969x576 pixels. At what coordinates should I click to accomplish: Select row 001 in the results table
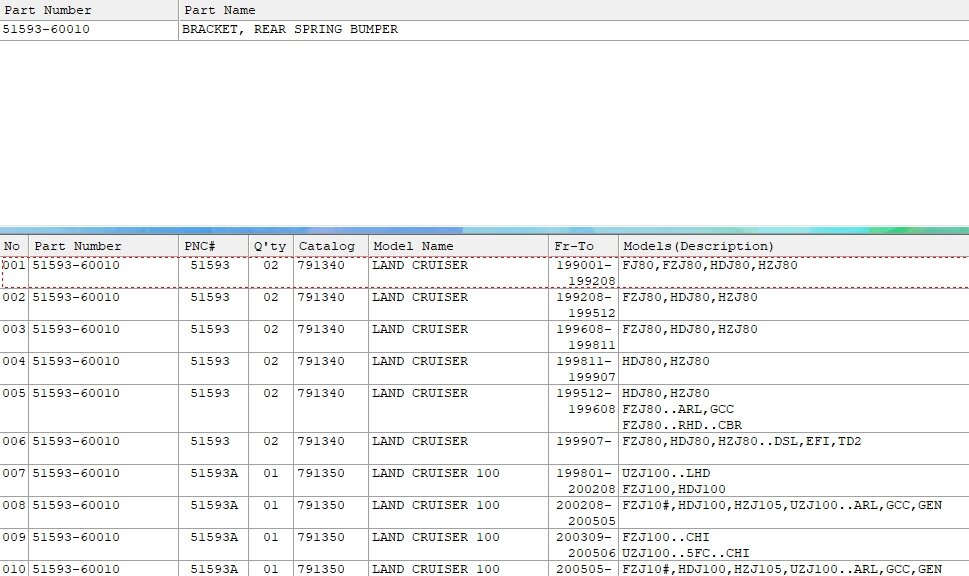point(484,273)
